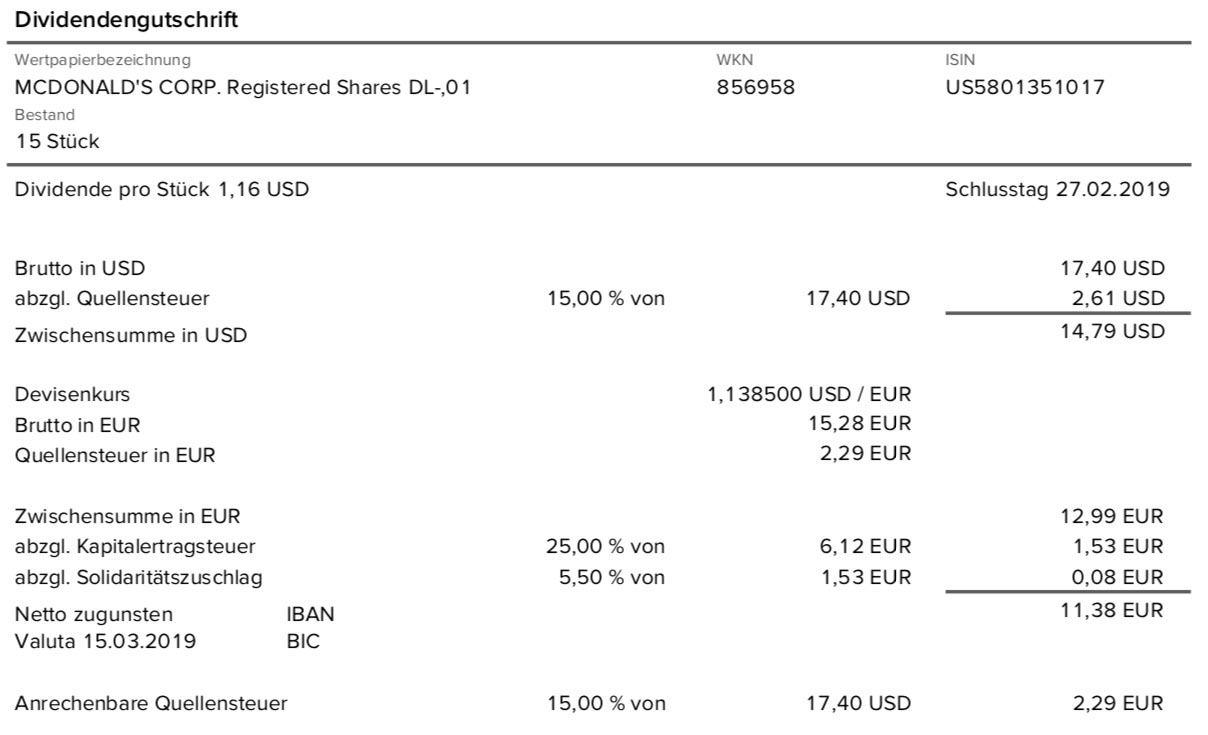Click the Brutto in USD label
This screenshot has height=735, width=1208.
click(x=79, y=268)
